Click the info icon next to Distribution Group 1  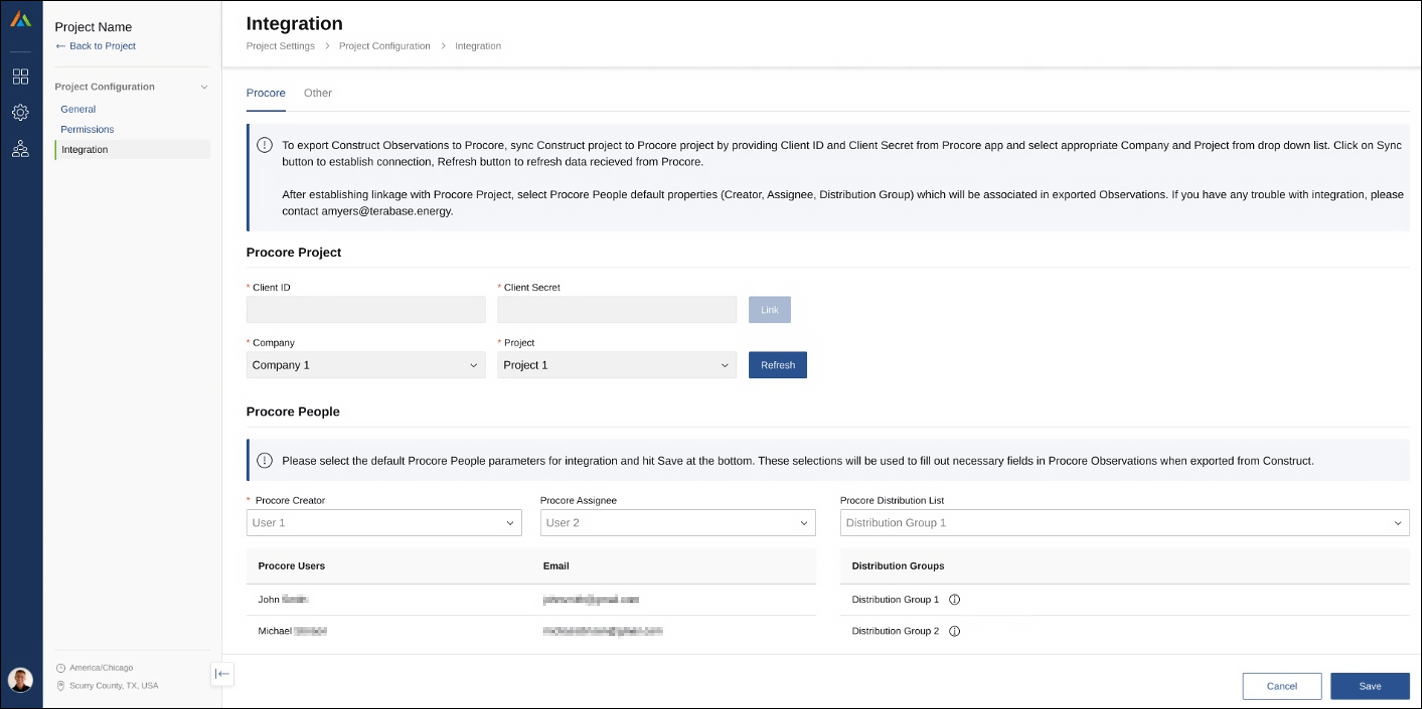coord(954,600)
